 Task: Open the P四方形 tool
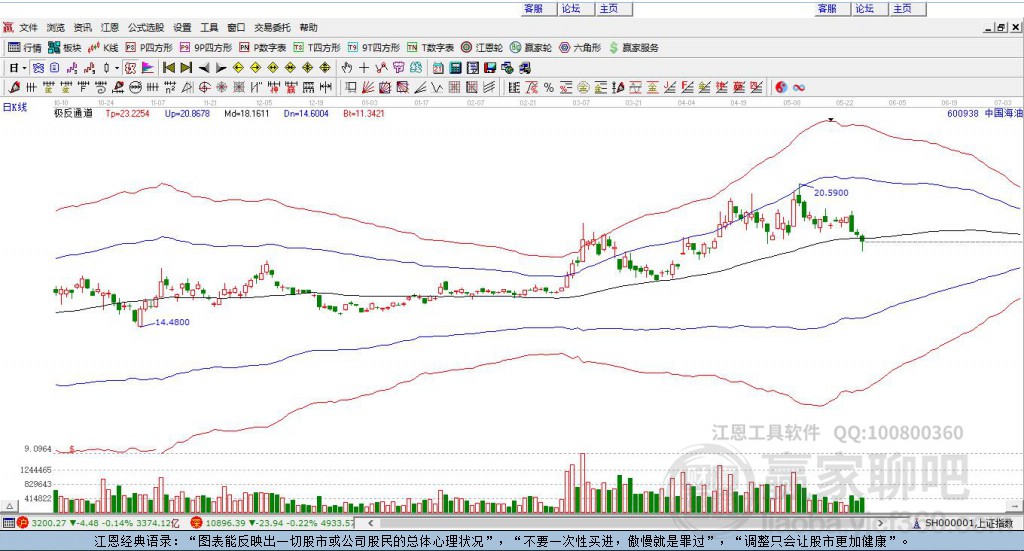149,48
